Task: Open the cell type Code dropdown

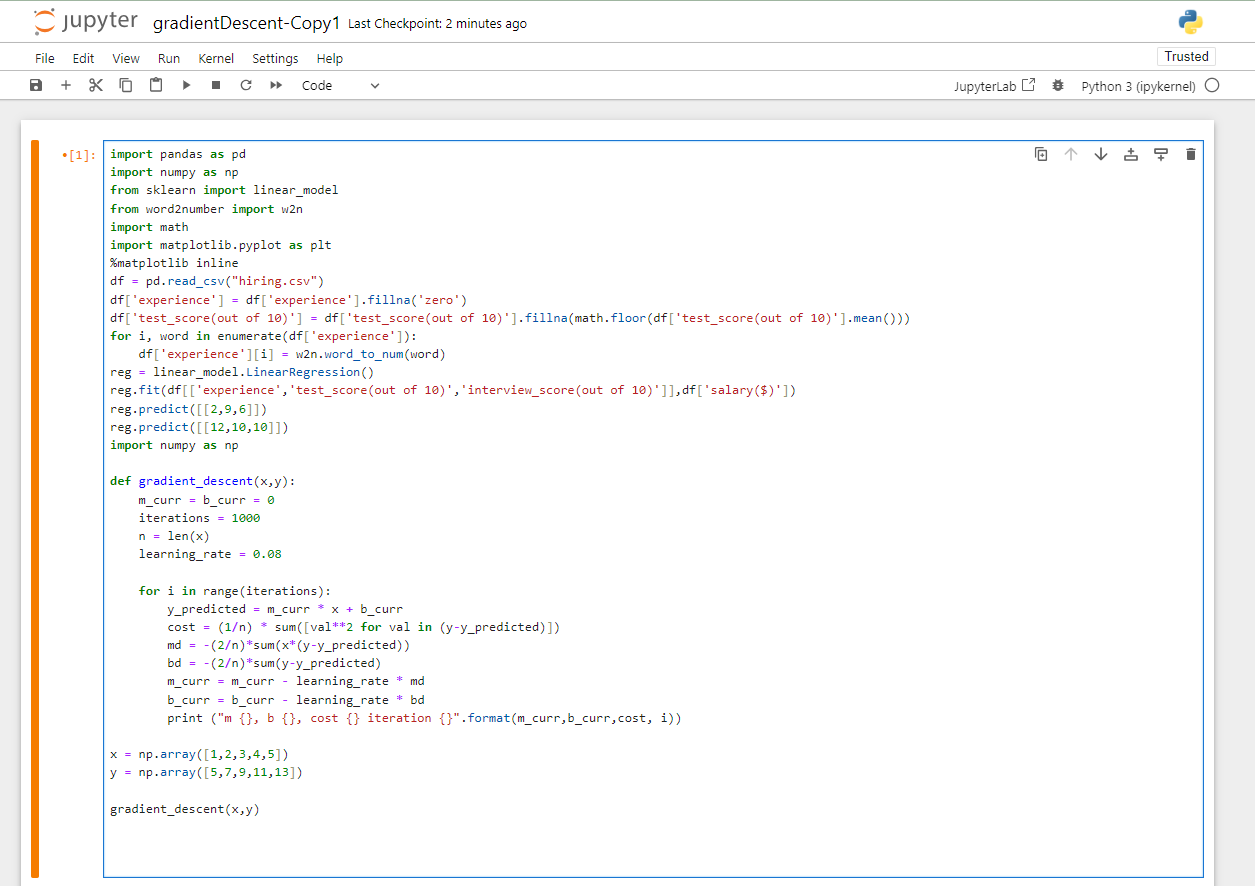Action: tap(341, 86)
